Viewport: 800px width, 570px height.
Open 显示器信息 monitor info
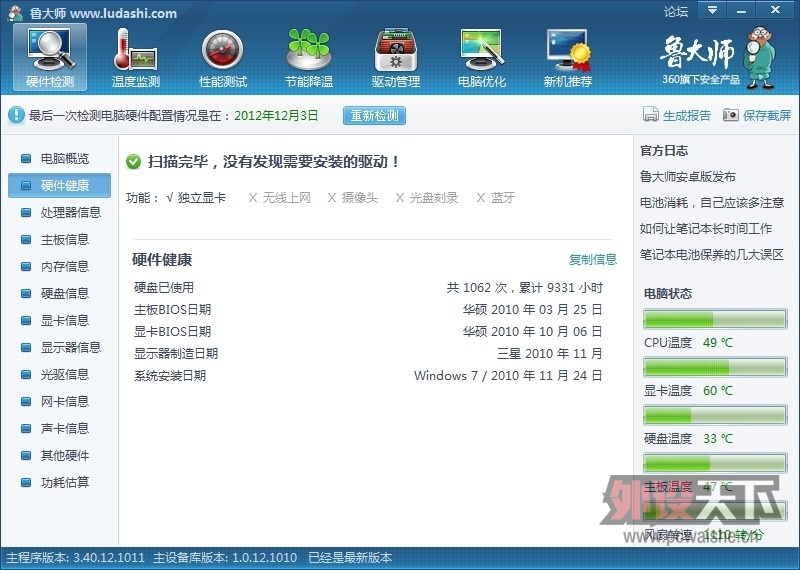pyautogui.click(x=70, y=348)
